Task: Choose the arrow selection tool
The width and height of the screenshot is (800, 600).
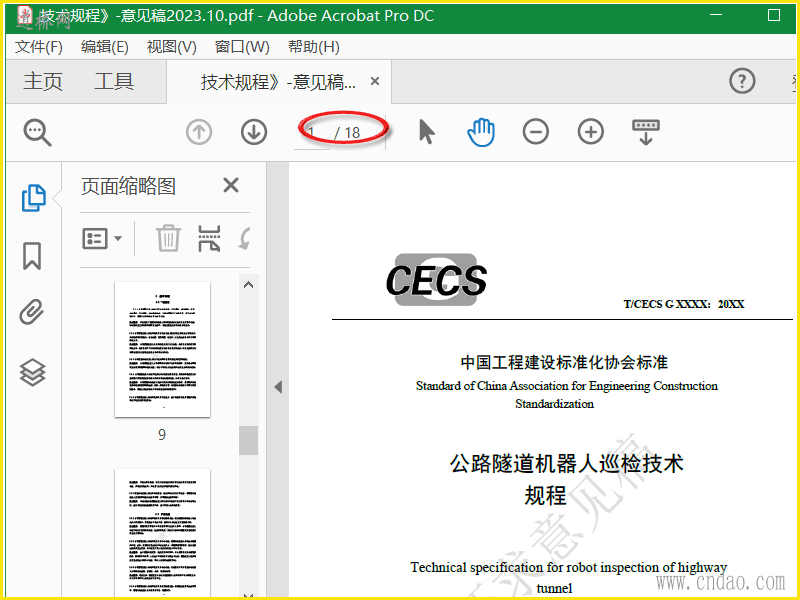Action: [427, 132]
